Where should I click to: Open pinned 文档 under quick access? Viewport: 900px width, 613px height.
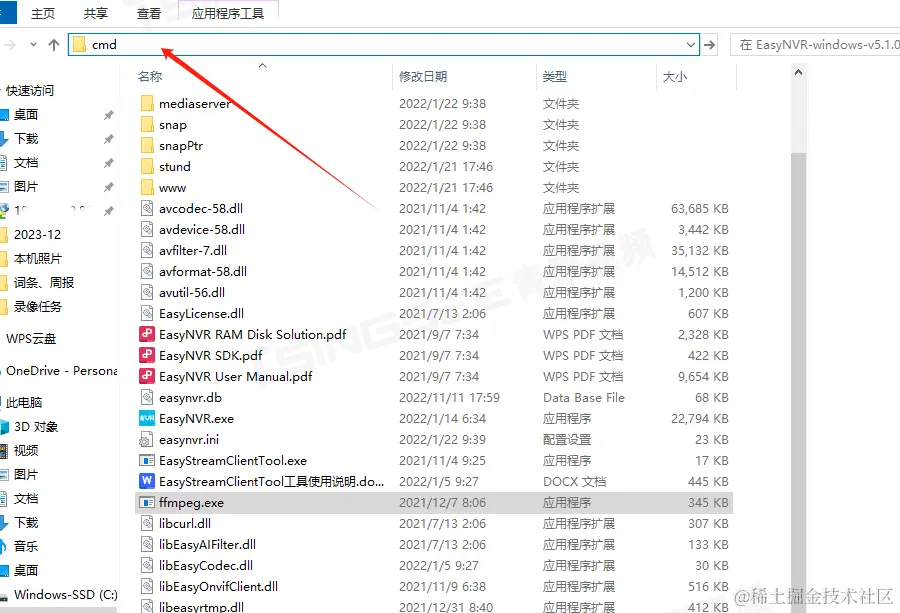[26, 163]
